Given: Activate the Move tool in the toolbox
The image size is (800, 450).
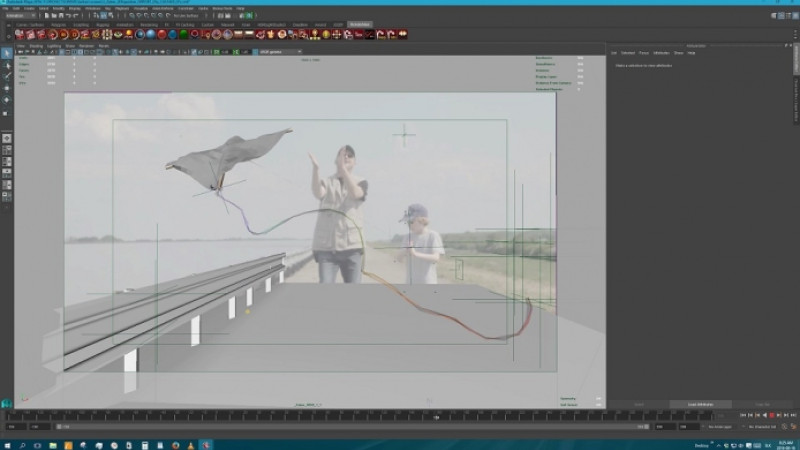Looking at the screenshot, I should tap(7, 89).
